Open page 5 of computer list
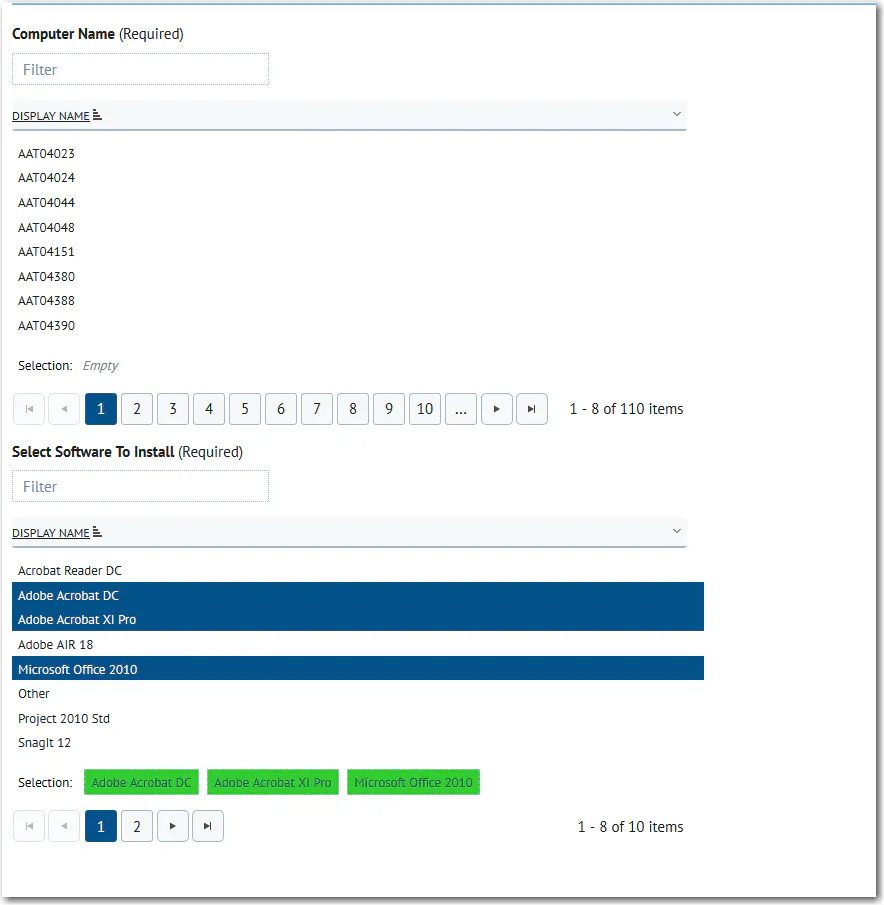Screen dimensions: 884x905 [x=245, y=409]
